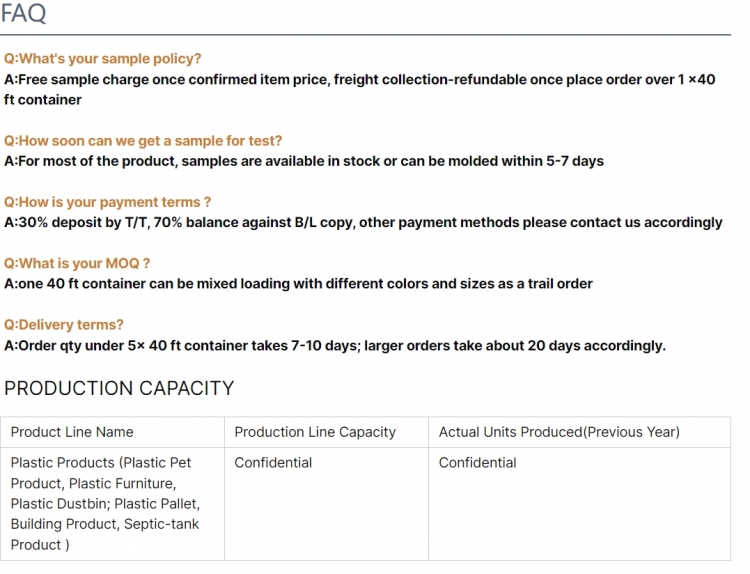Select the sample policy question text
Image resolution: width=750 pixels, height=574 pixels.
point(102,59)
